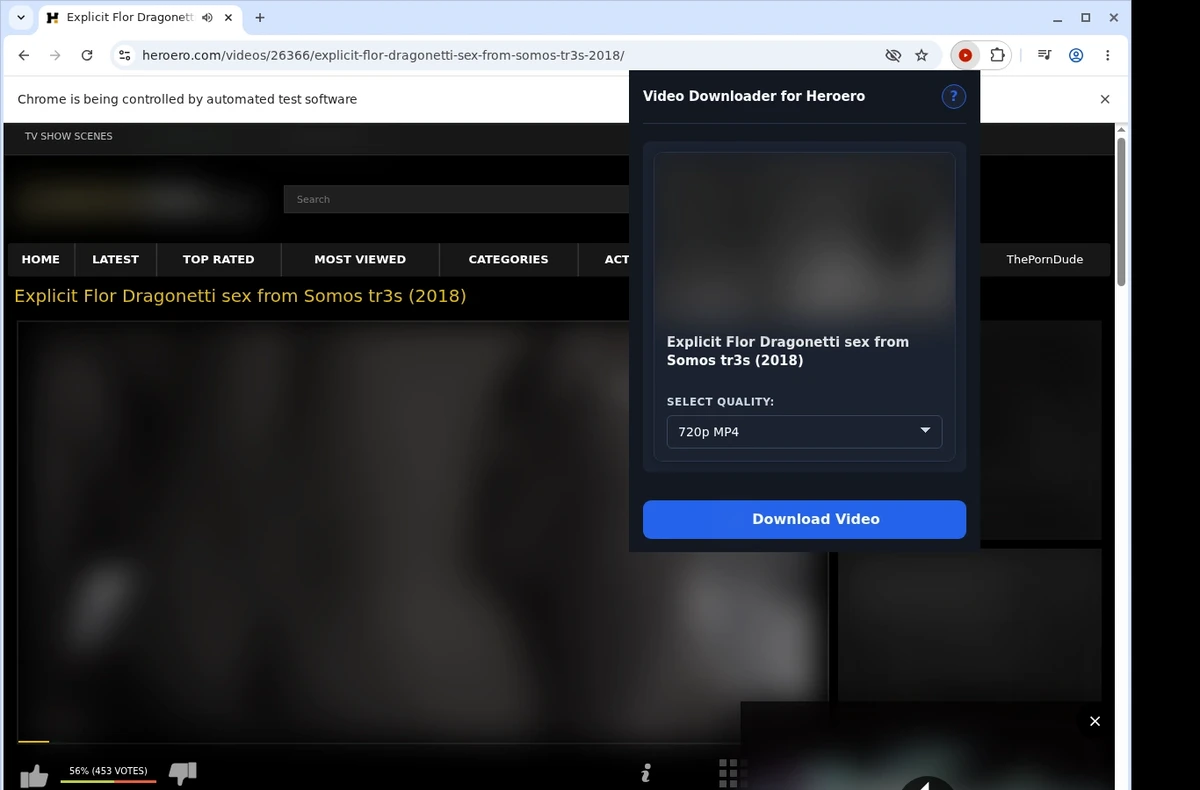Click the page vertical scrollbar
The height and width of the screenshot is (790, 1200).
[x=1121, y=212]
